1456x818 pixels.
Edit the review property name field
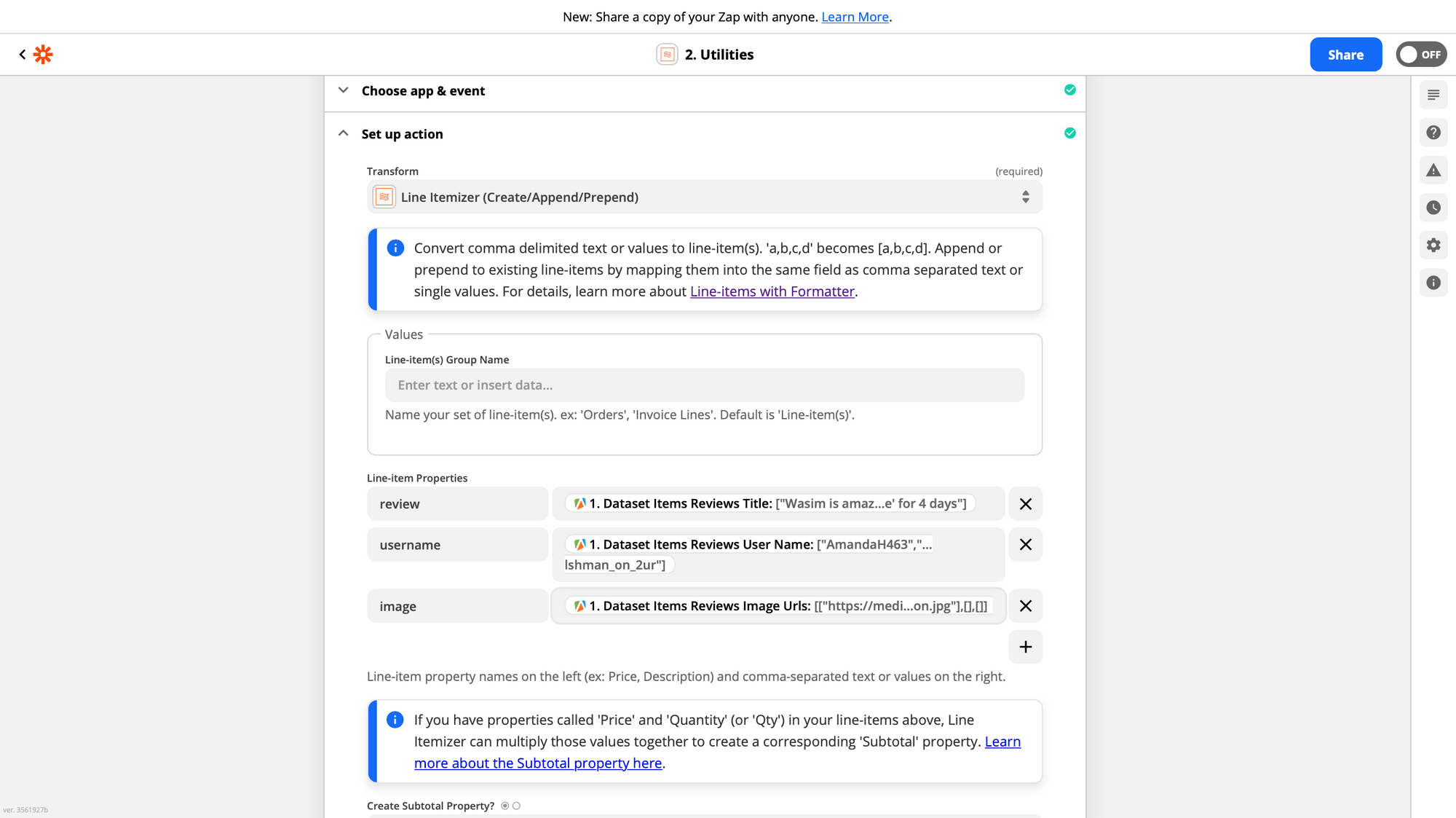pyautogui.click(x=457, y=503)
